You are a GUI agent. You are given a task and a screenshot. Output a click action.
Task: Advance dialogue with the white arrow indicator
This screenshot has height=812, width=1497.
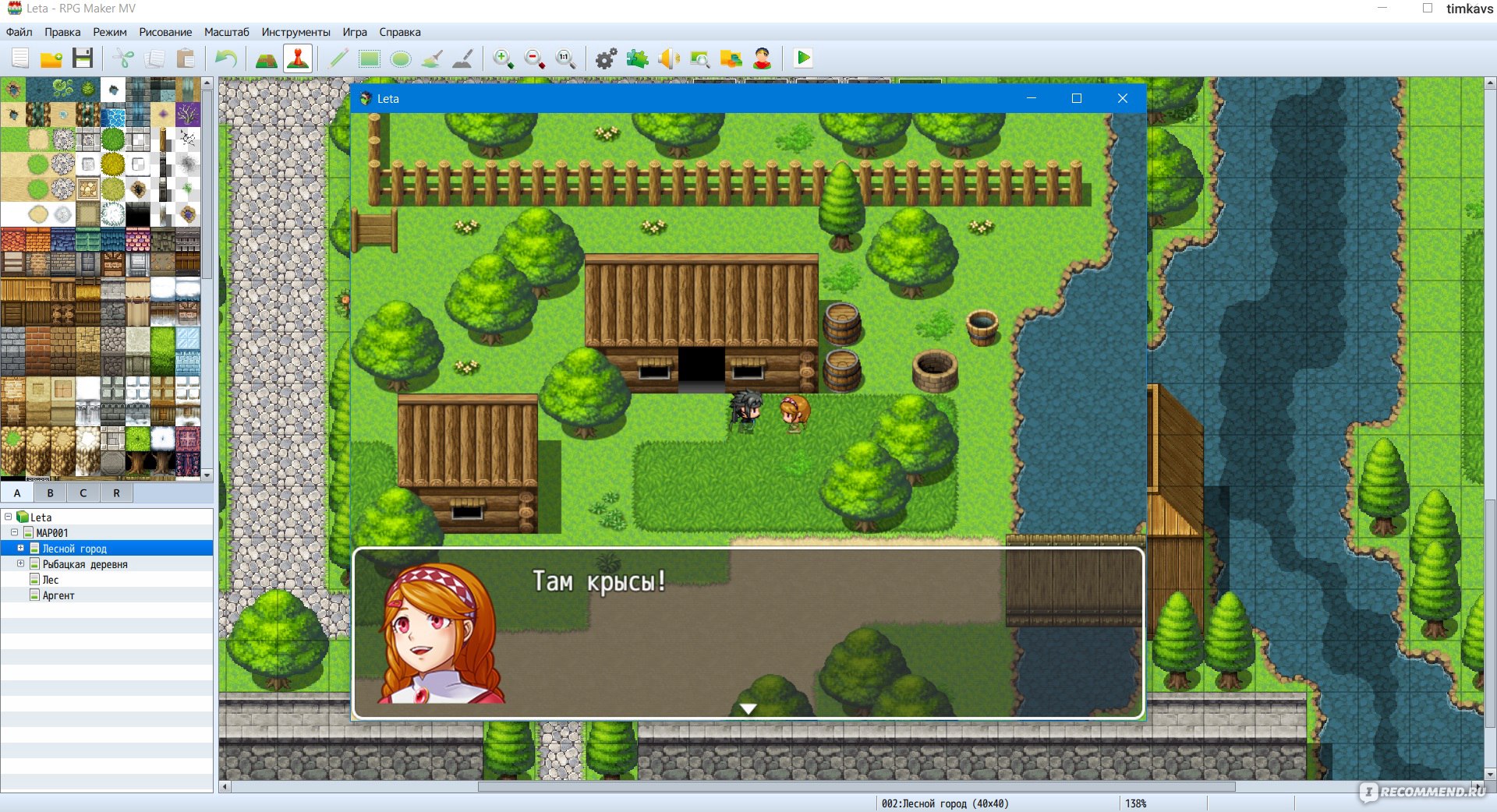point(748,709)
